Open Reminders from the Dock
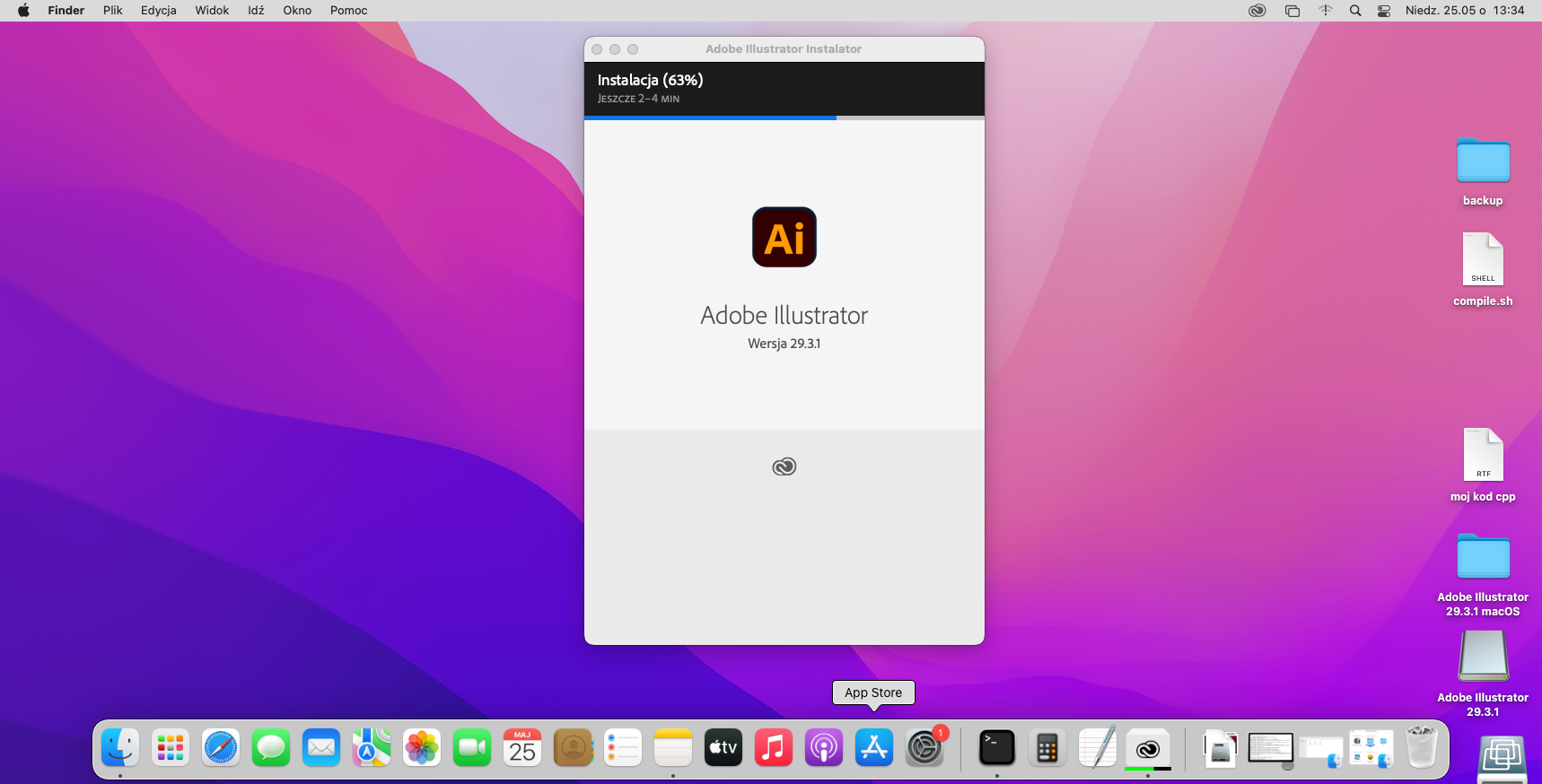 tap(623, 747)
